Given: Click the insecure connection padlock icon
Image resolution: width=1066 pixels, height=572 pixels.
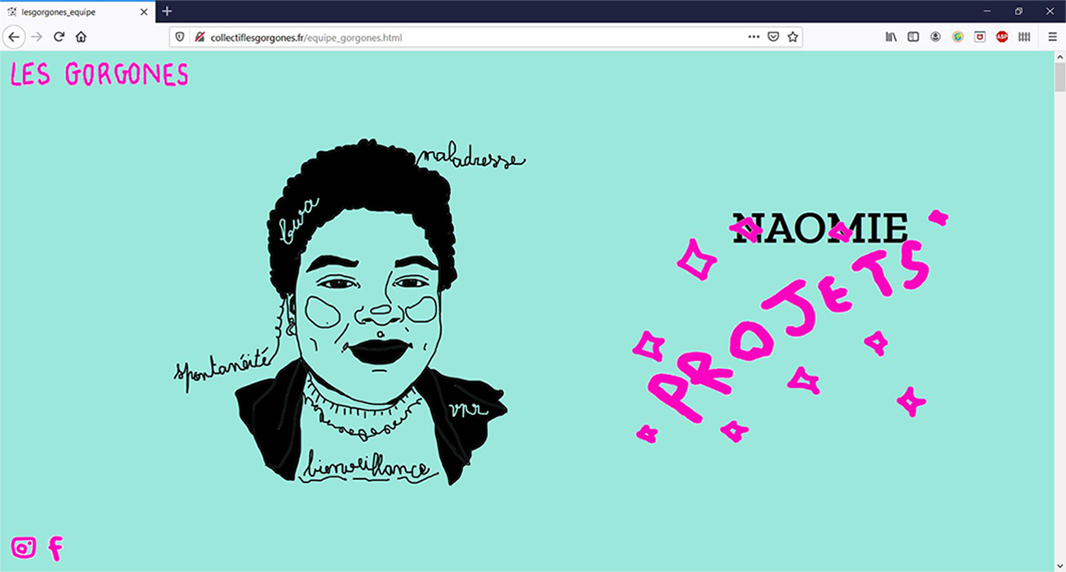Looking at the screenshot, I should tap(199, 37).
